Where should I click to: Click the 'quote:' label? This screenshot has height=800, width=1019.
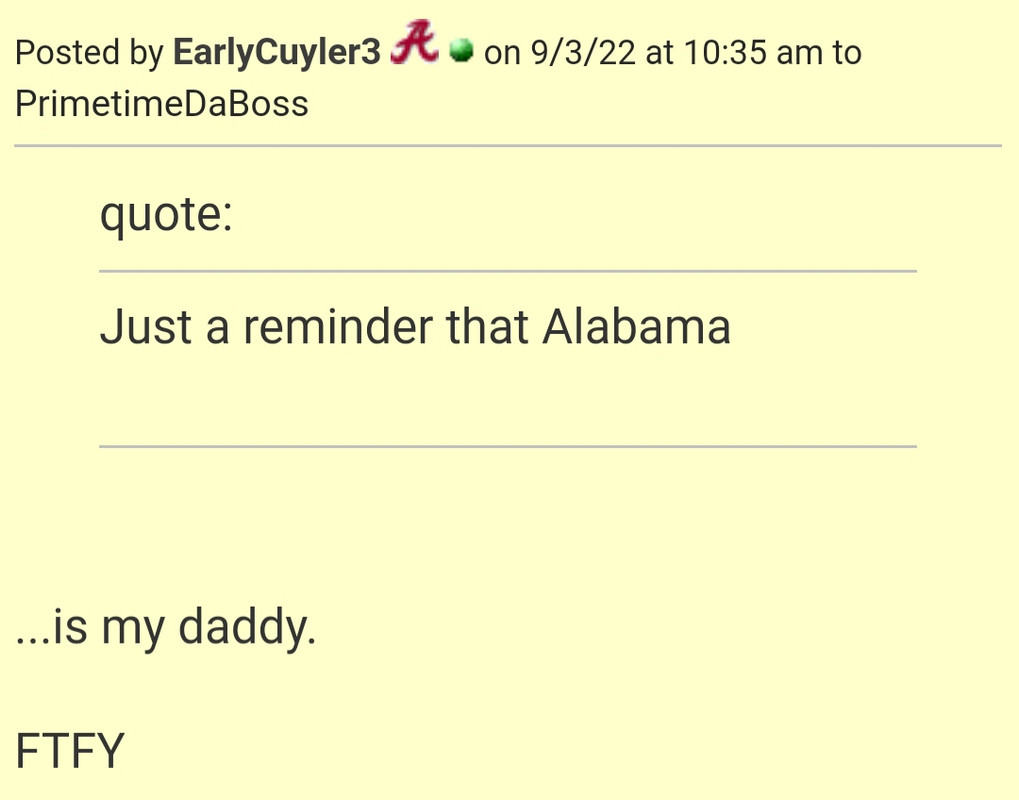tap(166, 215)
